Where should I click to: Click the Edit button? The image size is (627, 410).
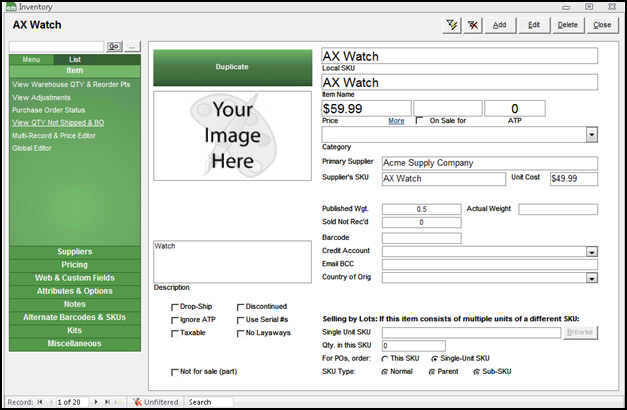534,25
